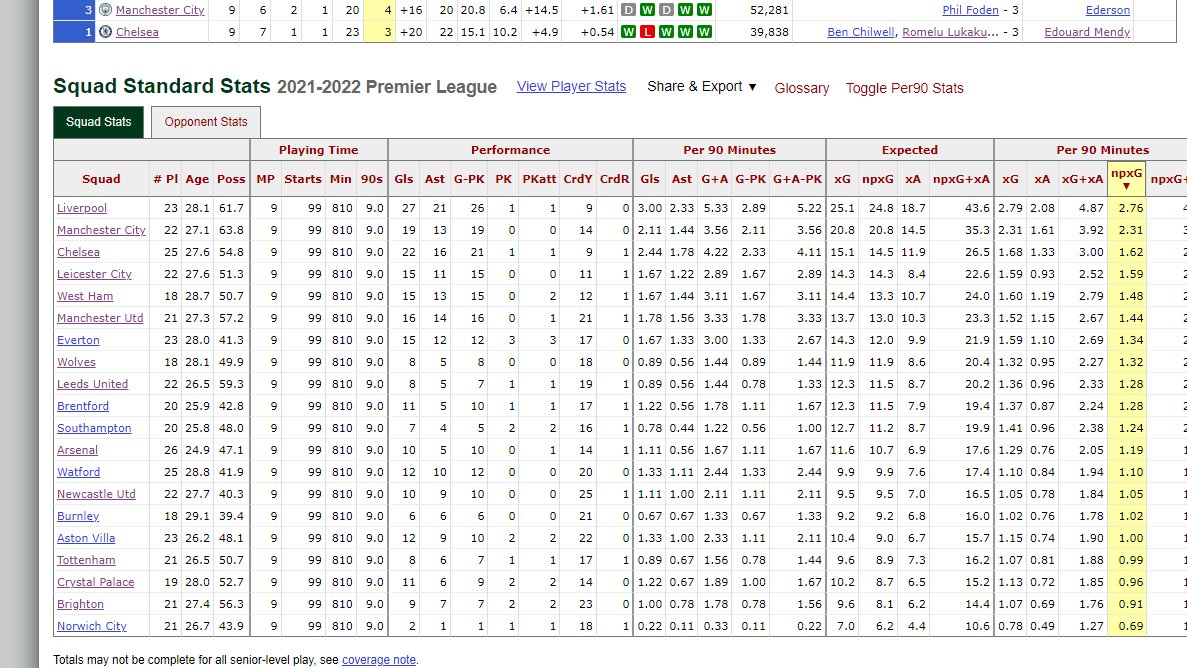The image size is (1187, 668).
Task: Sort by the highlighted npxG column header
Action: point(1126,179)
